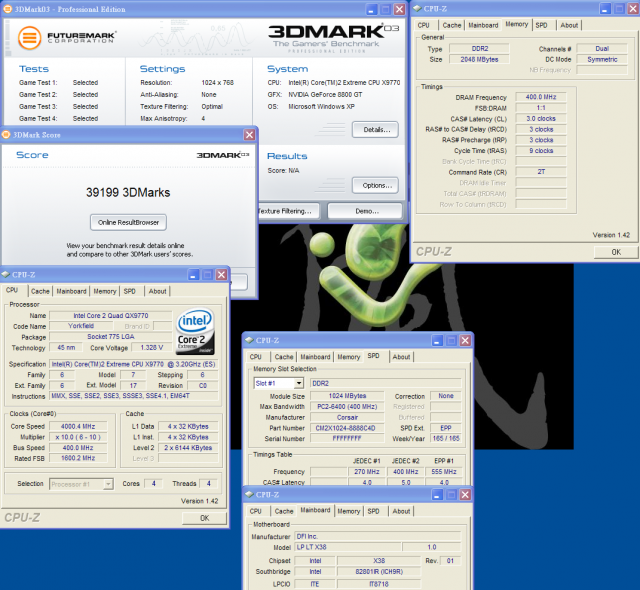The image size is (640, 590).
Task: Click the Module Size 1024 MBytes value
Action: 347,396
